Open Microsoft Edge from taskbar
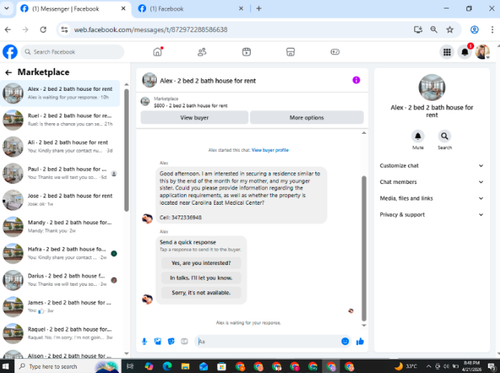The image size is (500, 373). [x=167, y=366]
